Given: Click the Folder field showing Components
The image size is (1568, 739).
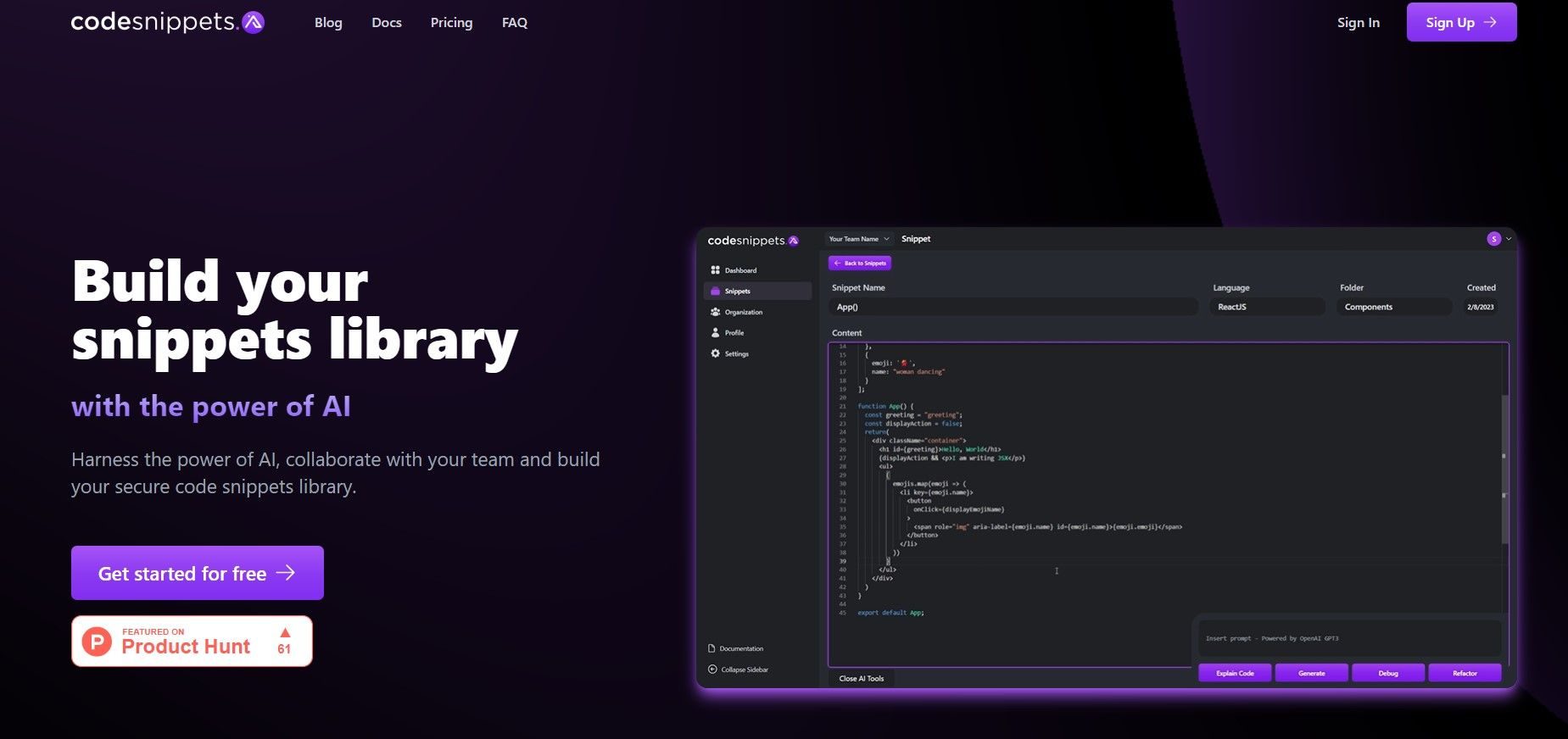Looking at the screenshot, I should (1394, 307).
